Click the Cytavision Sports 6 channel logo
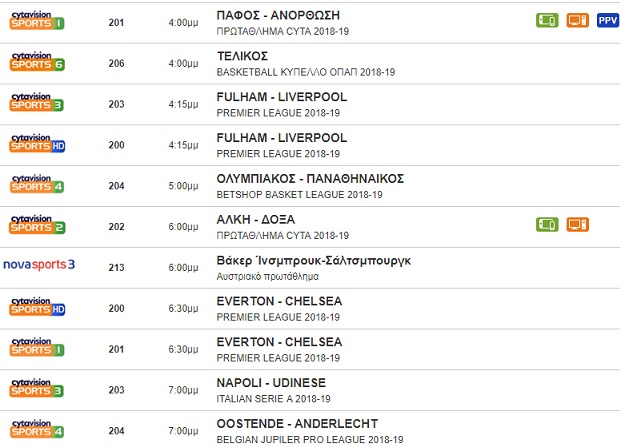 [x=37, y=62]
